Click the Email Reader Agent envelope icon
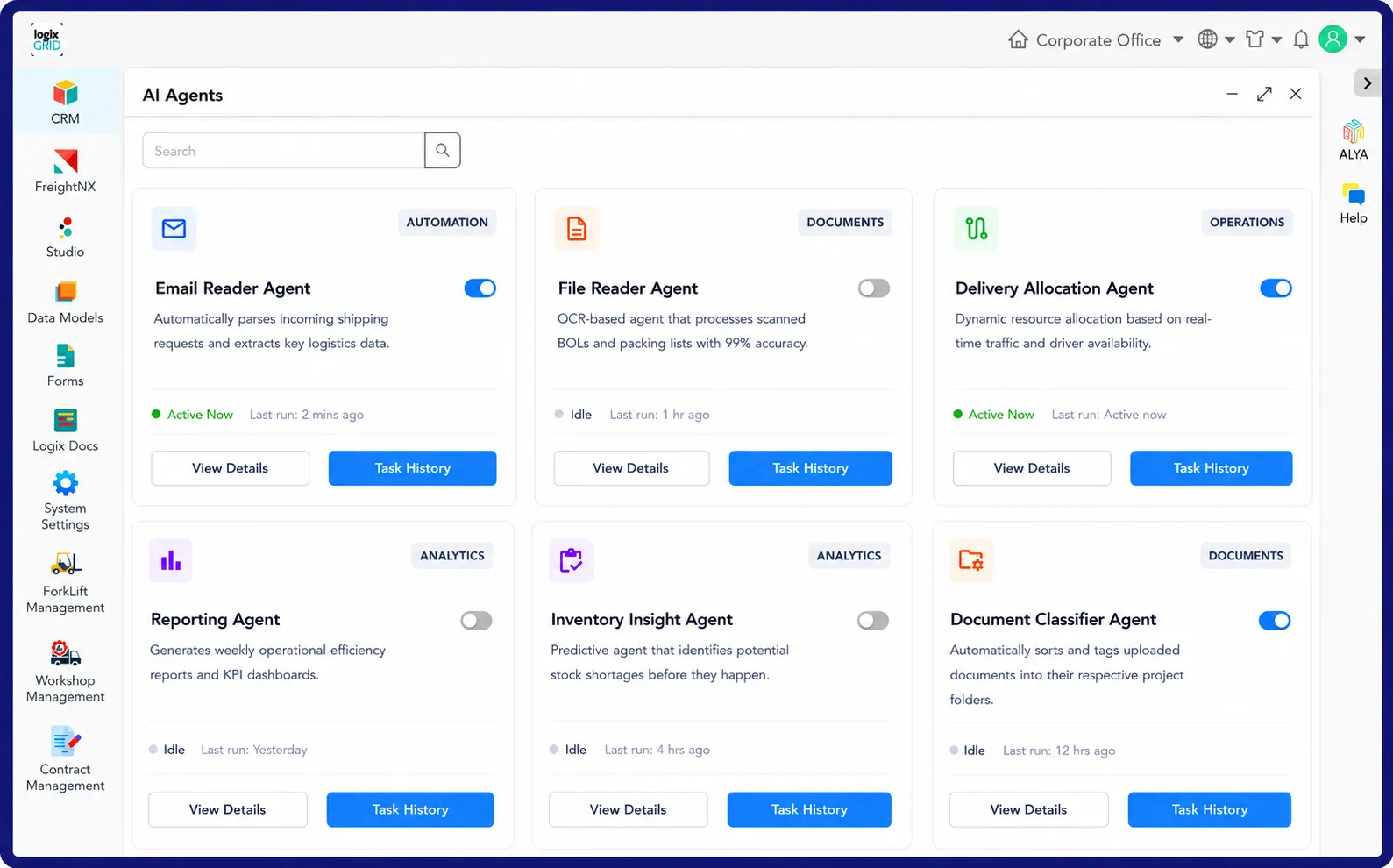Screen dimensions: 1393x868 point(174,229)
